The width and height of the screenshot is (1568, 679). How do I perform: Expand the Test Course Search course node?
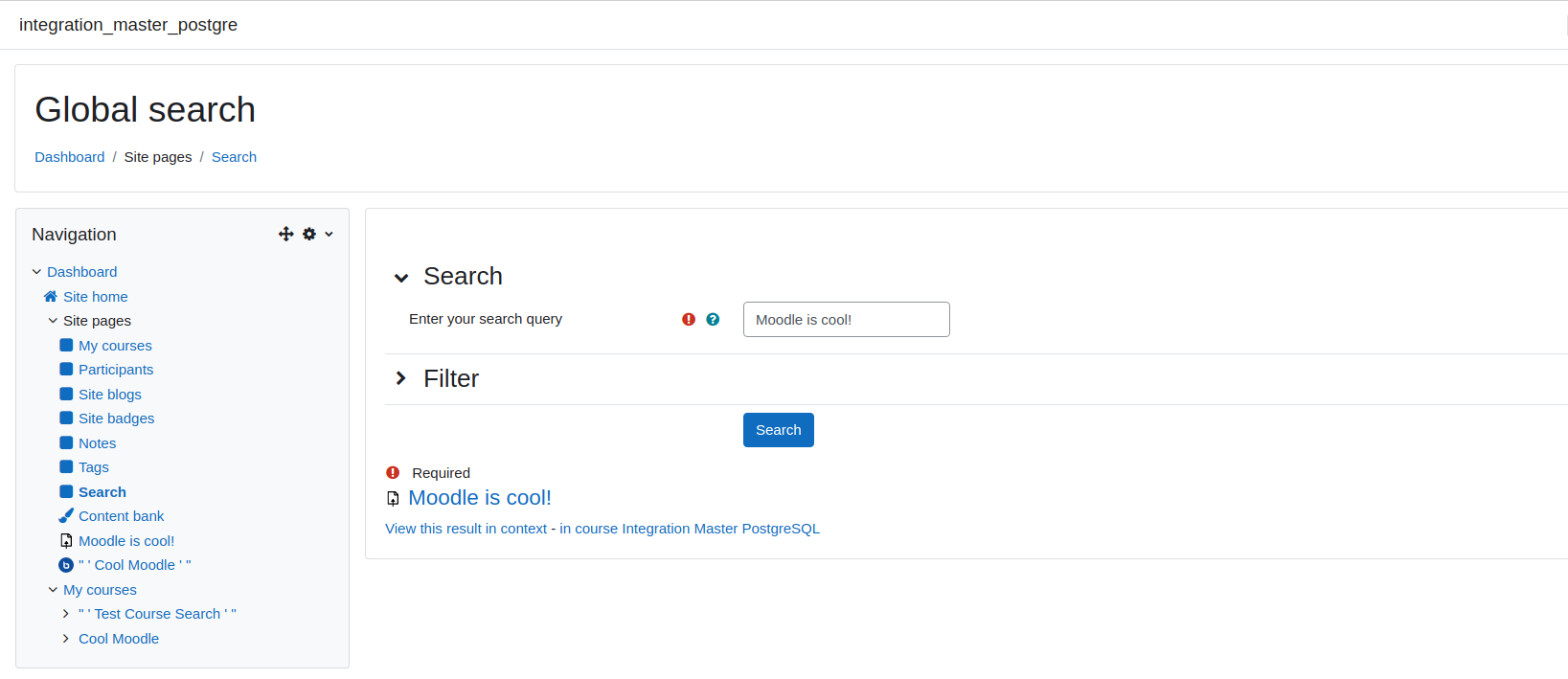point(66,614)
